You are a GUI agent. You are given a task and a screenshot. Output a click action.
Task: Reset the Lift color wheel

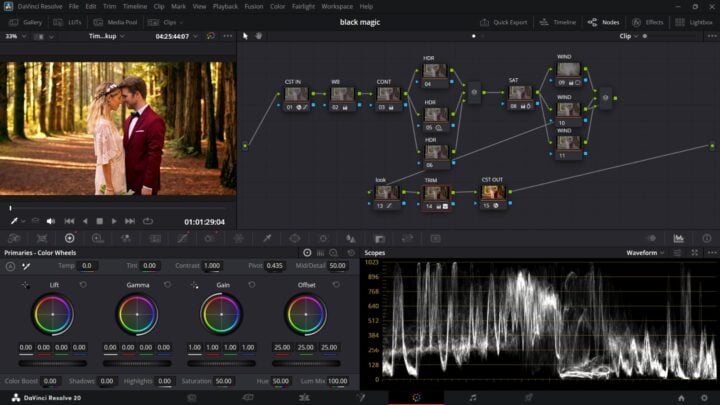pyautogui.click(x=83, y=285)
